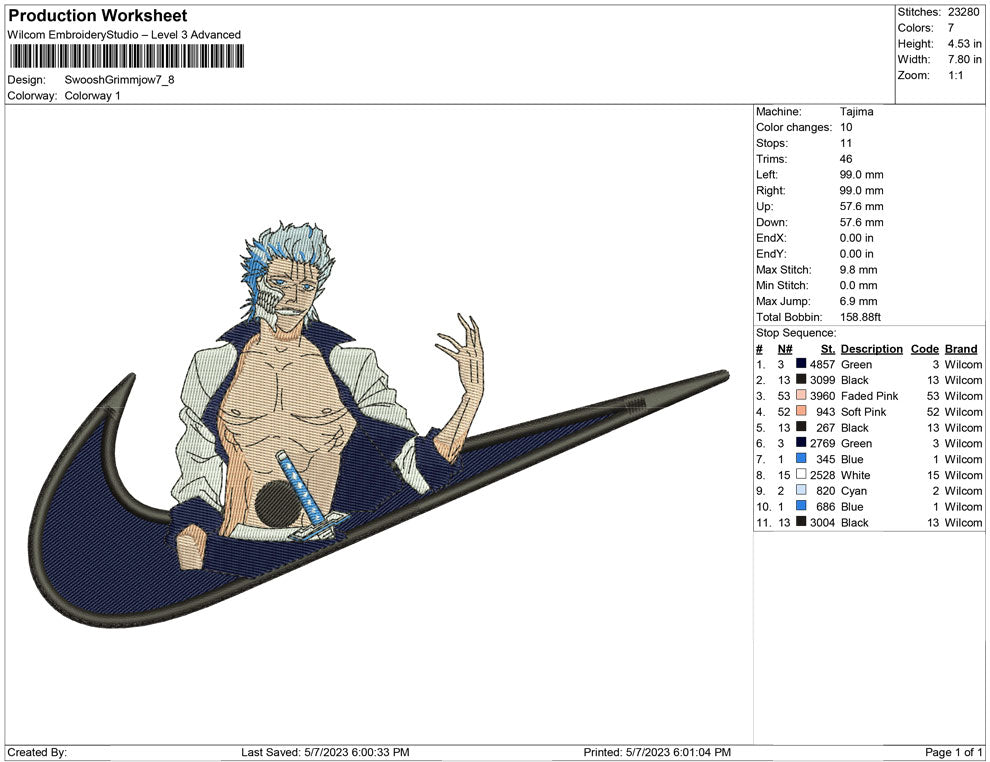Click the blue swatch for stop 10, 686 stitches
Screen dimensions: 990x762
coord(801,506)
